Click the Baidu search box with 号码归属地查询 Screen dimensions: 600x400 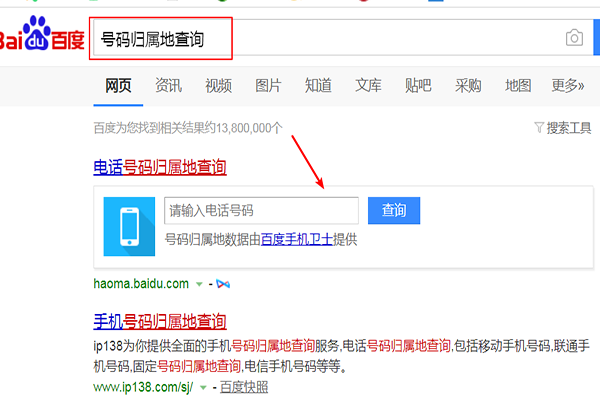pos(343,38)
